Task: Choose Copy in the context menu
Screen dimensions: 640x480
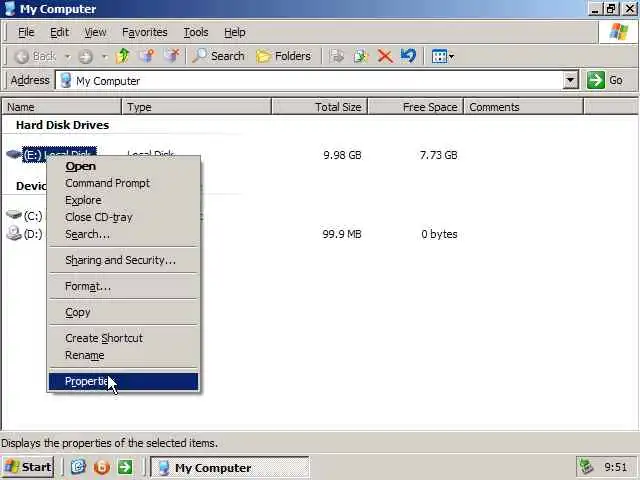Action: click(x=123, y=312)
